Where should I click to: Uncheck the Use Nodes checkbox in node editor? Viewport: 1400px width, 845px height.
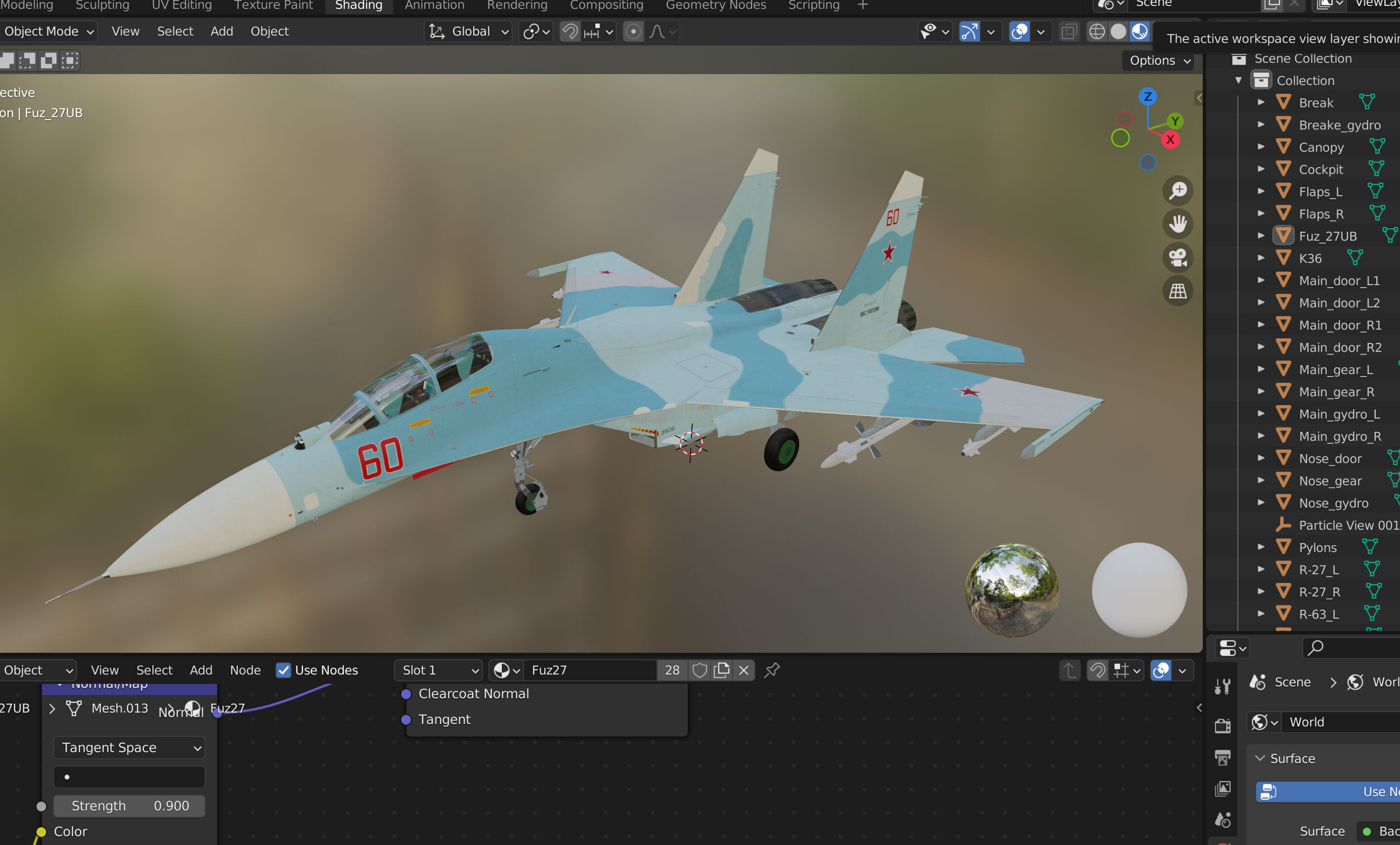pos(283,670)
